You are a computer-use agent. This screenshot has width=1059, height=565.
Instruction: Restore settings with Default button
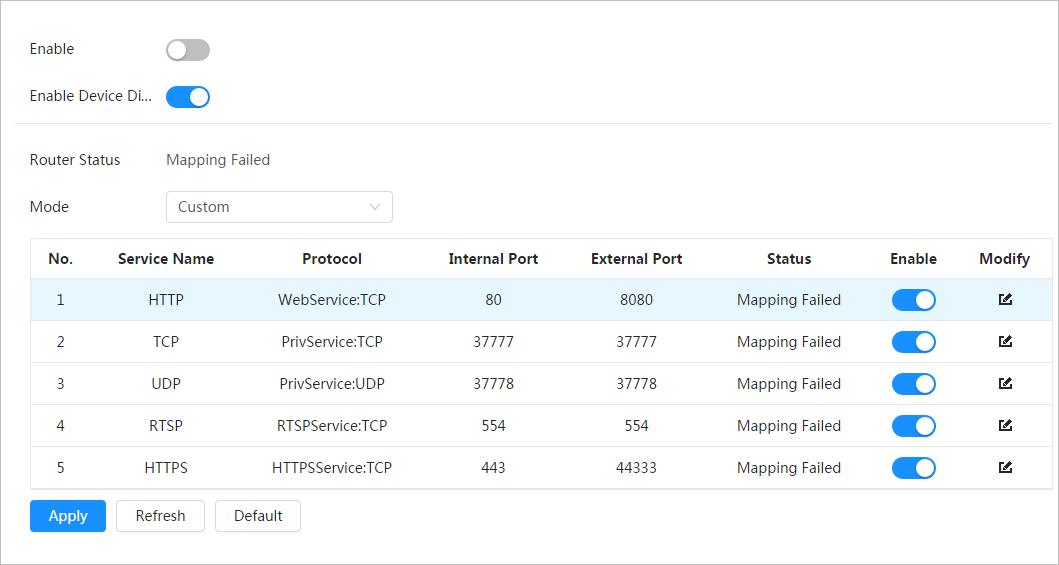pos(258,516)
